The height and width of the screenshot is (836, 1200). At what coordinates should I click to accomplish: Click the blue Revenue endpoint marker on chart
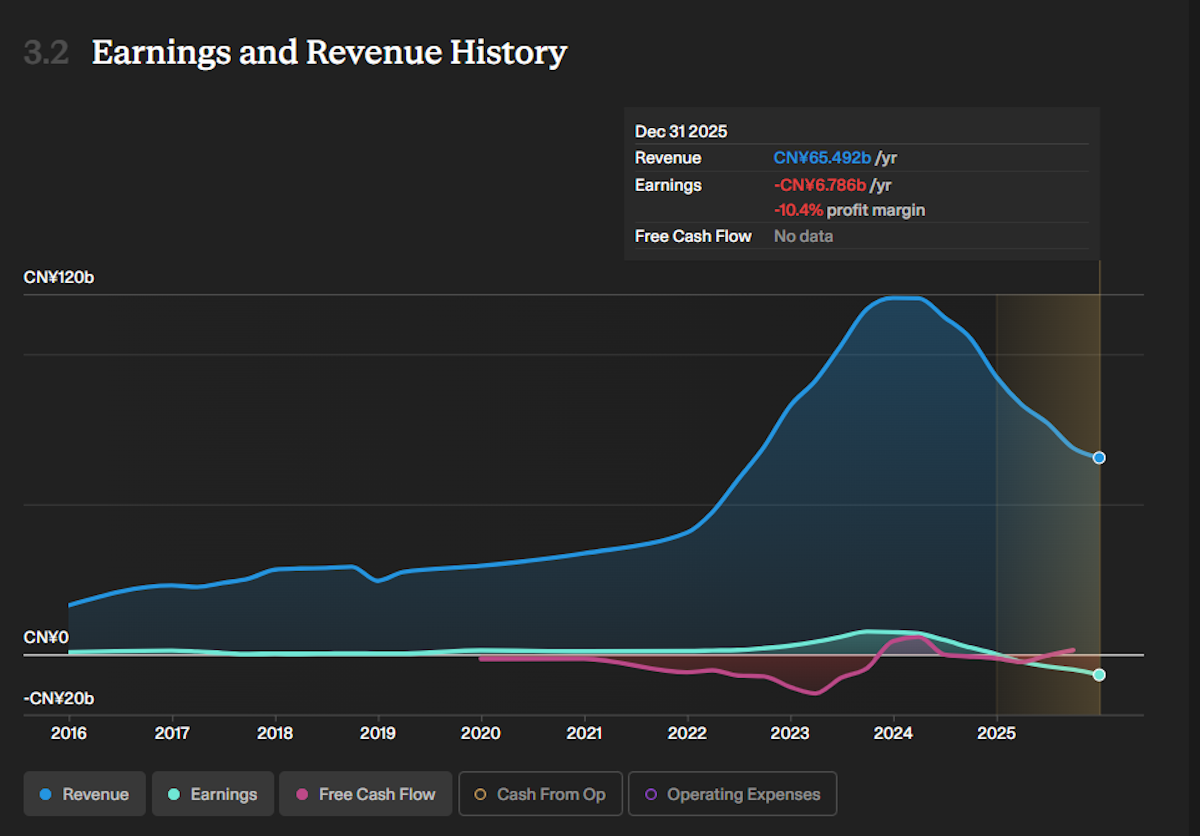(1099, 457)
